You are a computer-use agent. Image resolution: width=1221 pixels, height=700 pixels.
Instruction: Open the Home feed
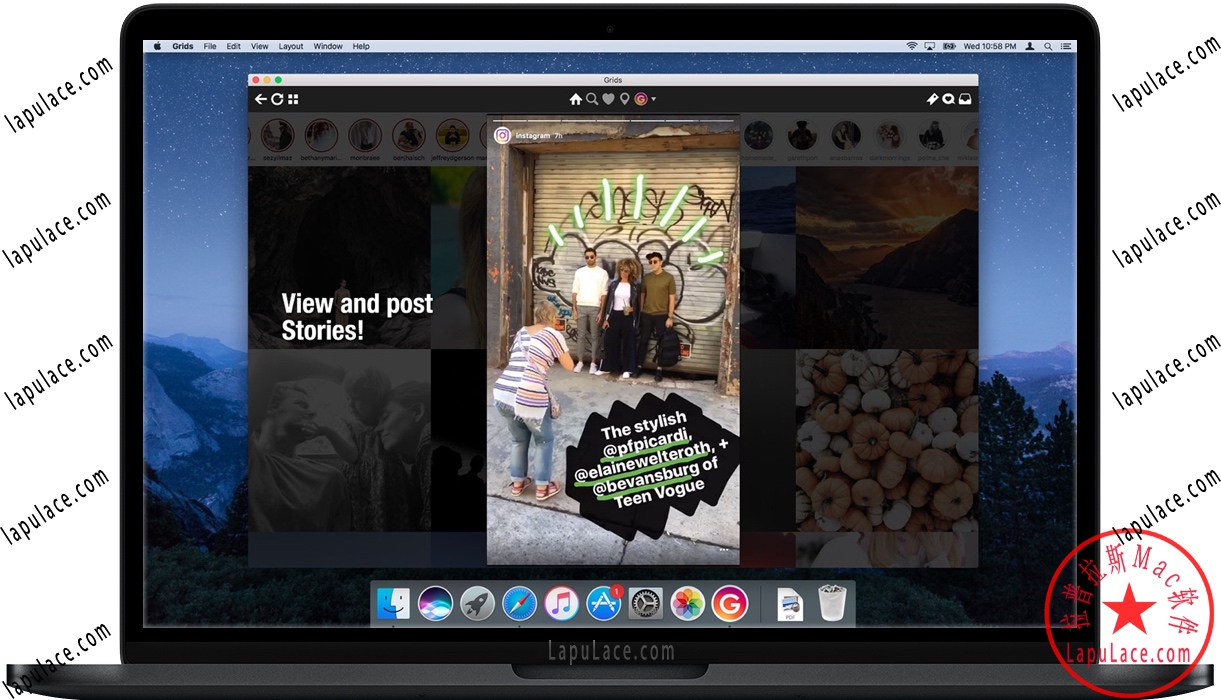[575, 99]
